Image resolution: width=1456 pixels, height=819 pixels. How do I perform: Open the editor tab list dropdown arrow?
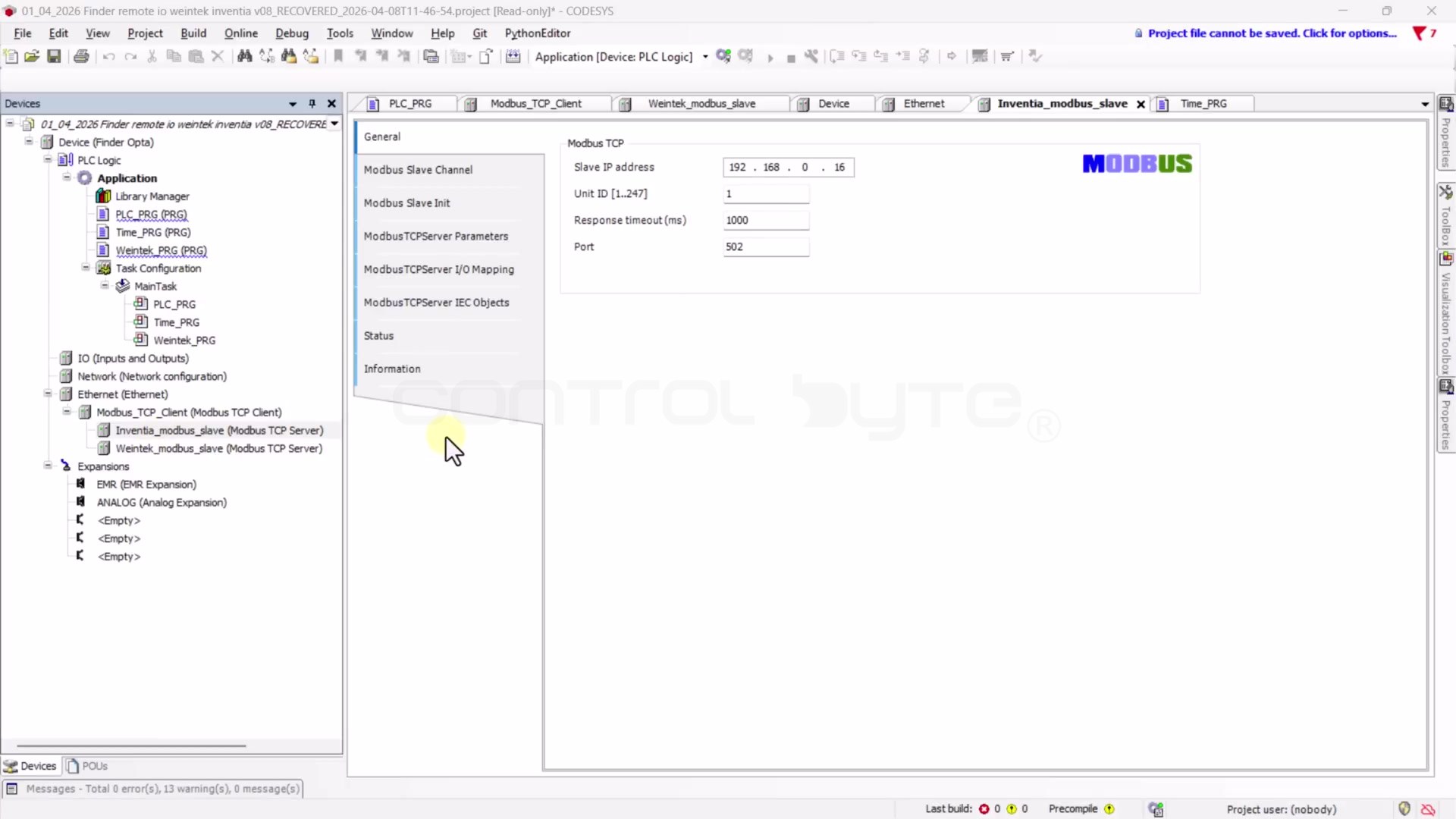[1425, 104]
